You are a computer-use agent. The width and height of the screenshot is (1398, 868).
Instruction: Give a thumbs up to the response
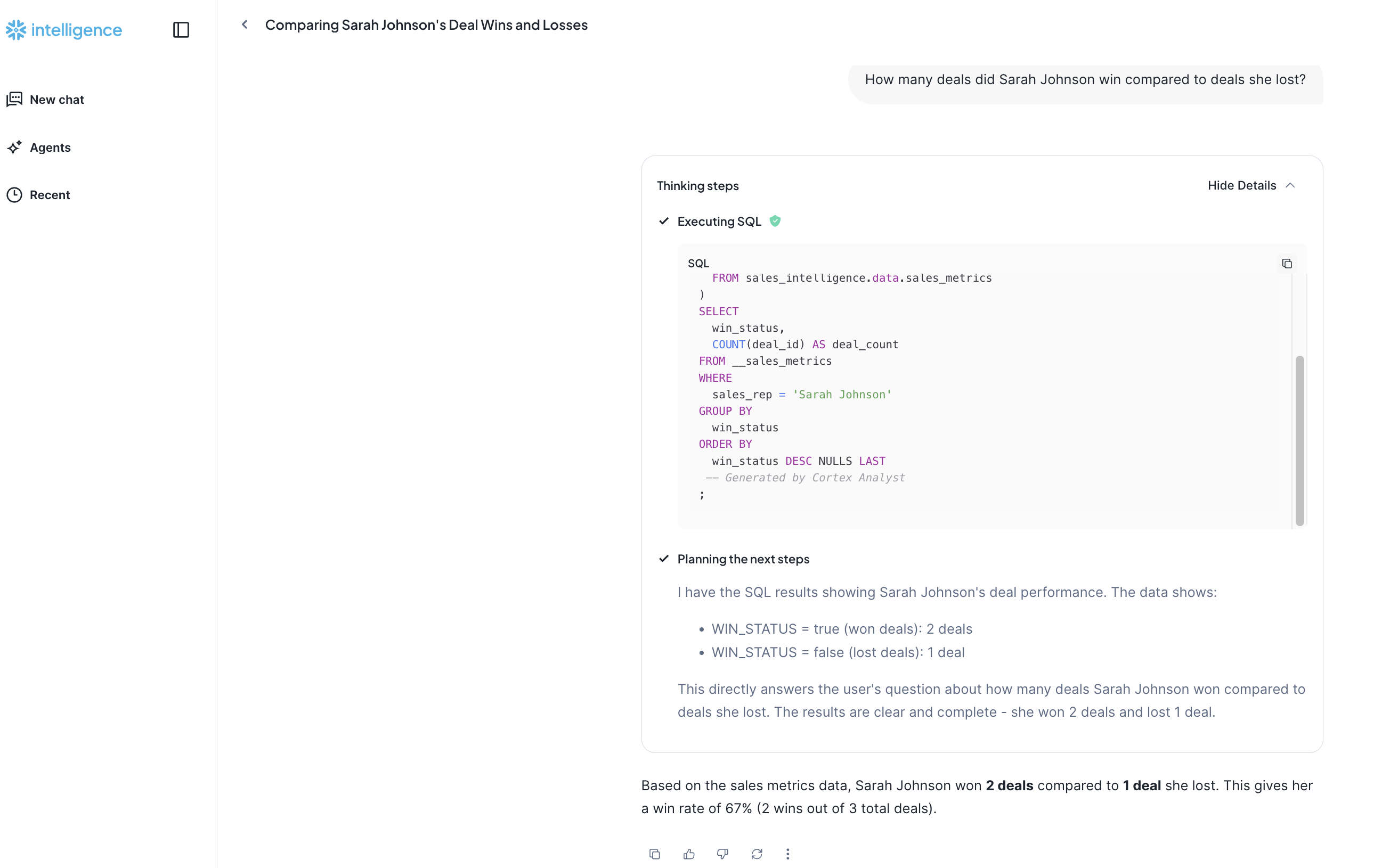click(x=688, y=854)
